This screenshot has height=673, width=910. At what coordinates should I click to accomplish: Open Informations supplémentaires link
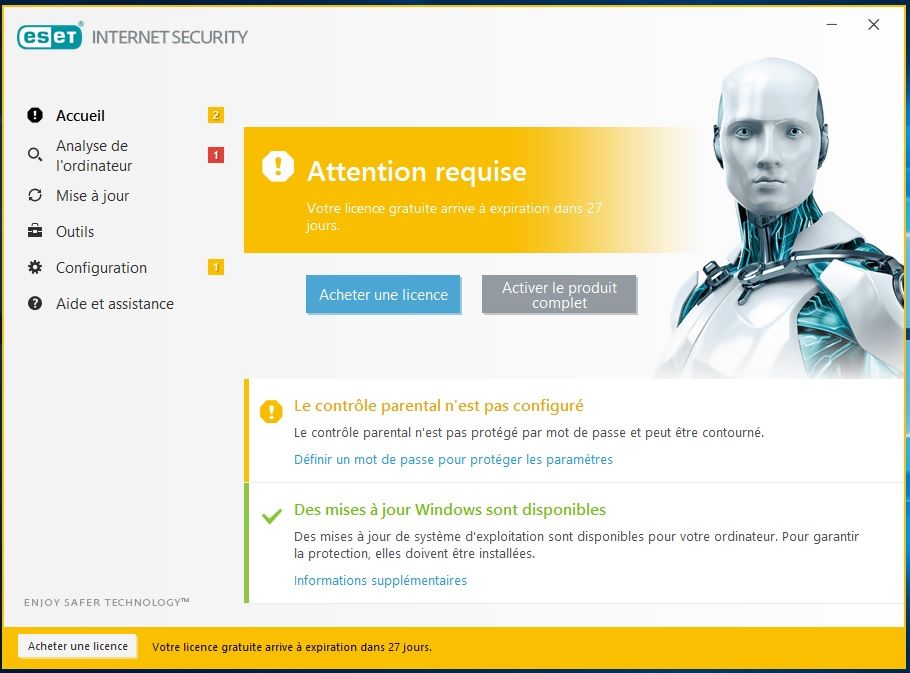[x=380, y=580]
